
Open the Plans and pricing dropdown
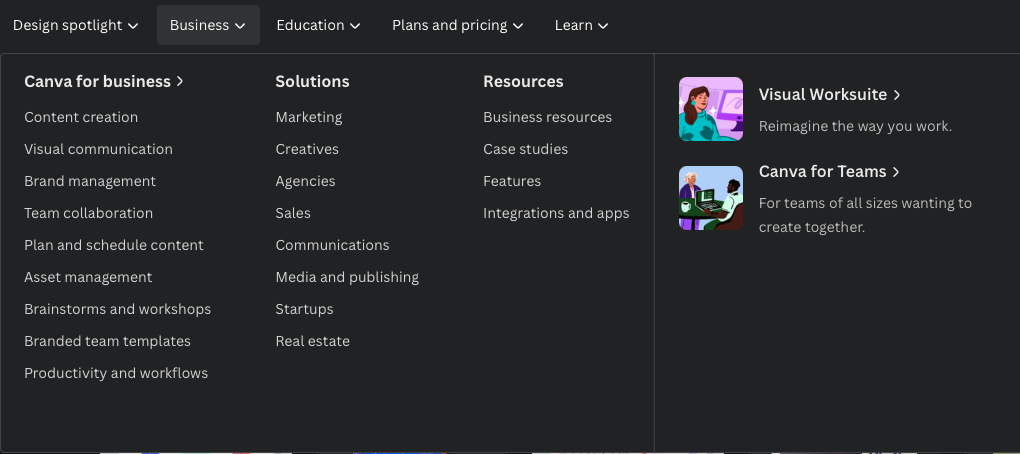(x=457, y=25)
